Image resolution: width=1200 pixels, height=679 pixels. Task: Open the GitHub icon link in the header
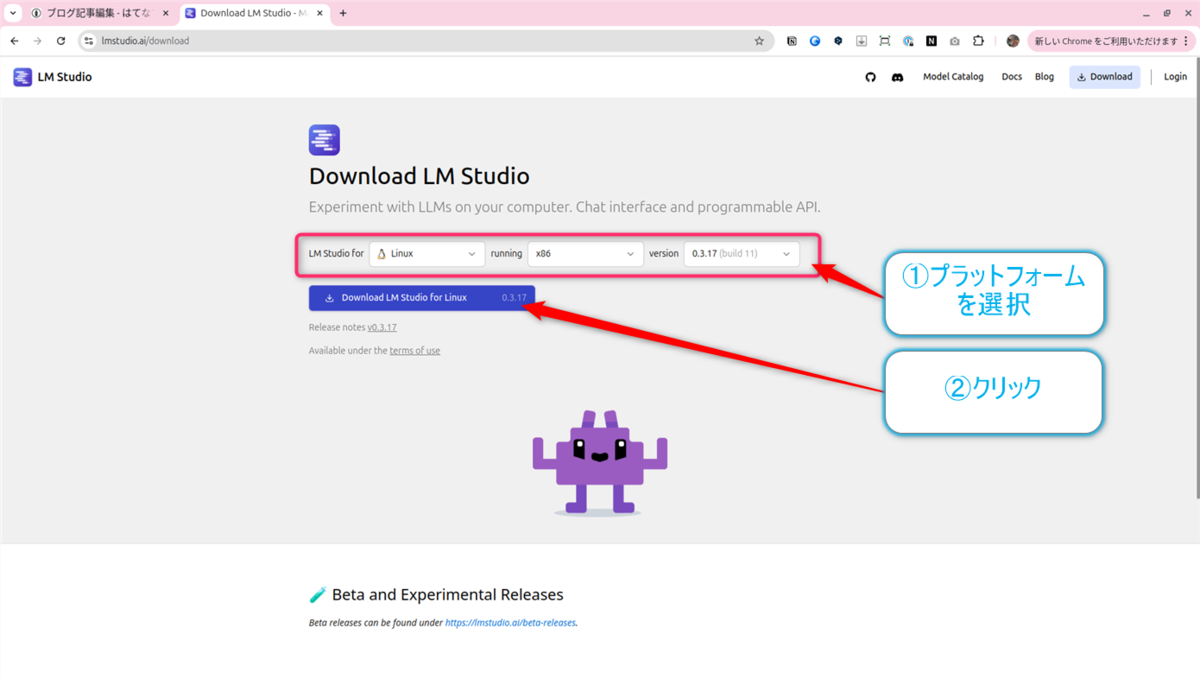click(870, 77)
